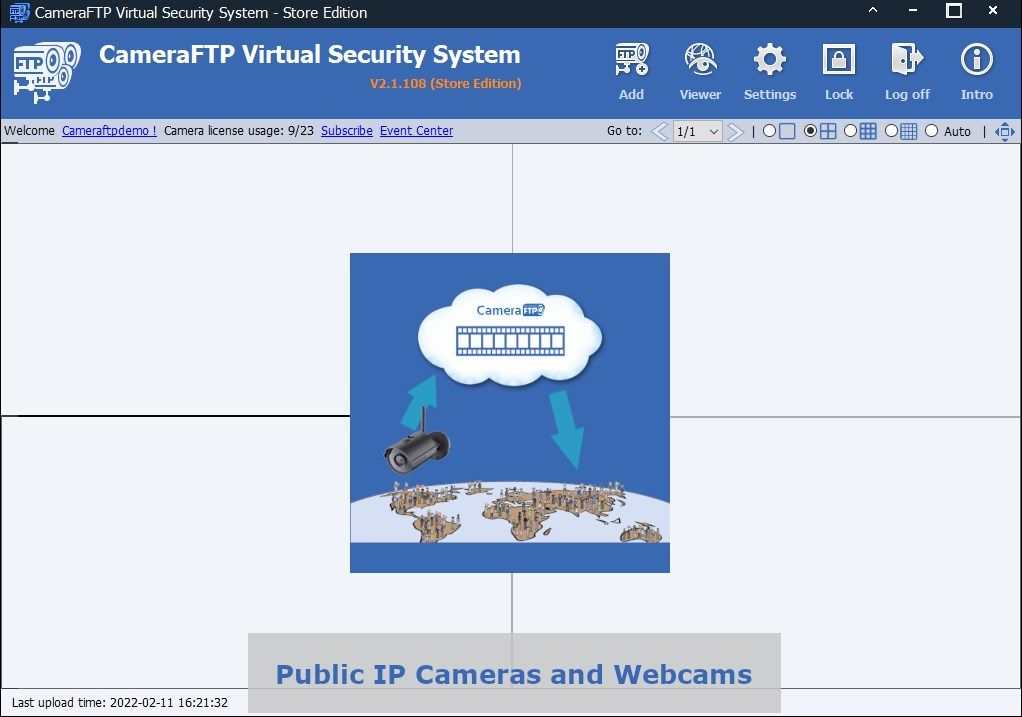
Task: Minimize the application window
Action: point(913,10)
